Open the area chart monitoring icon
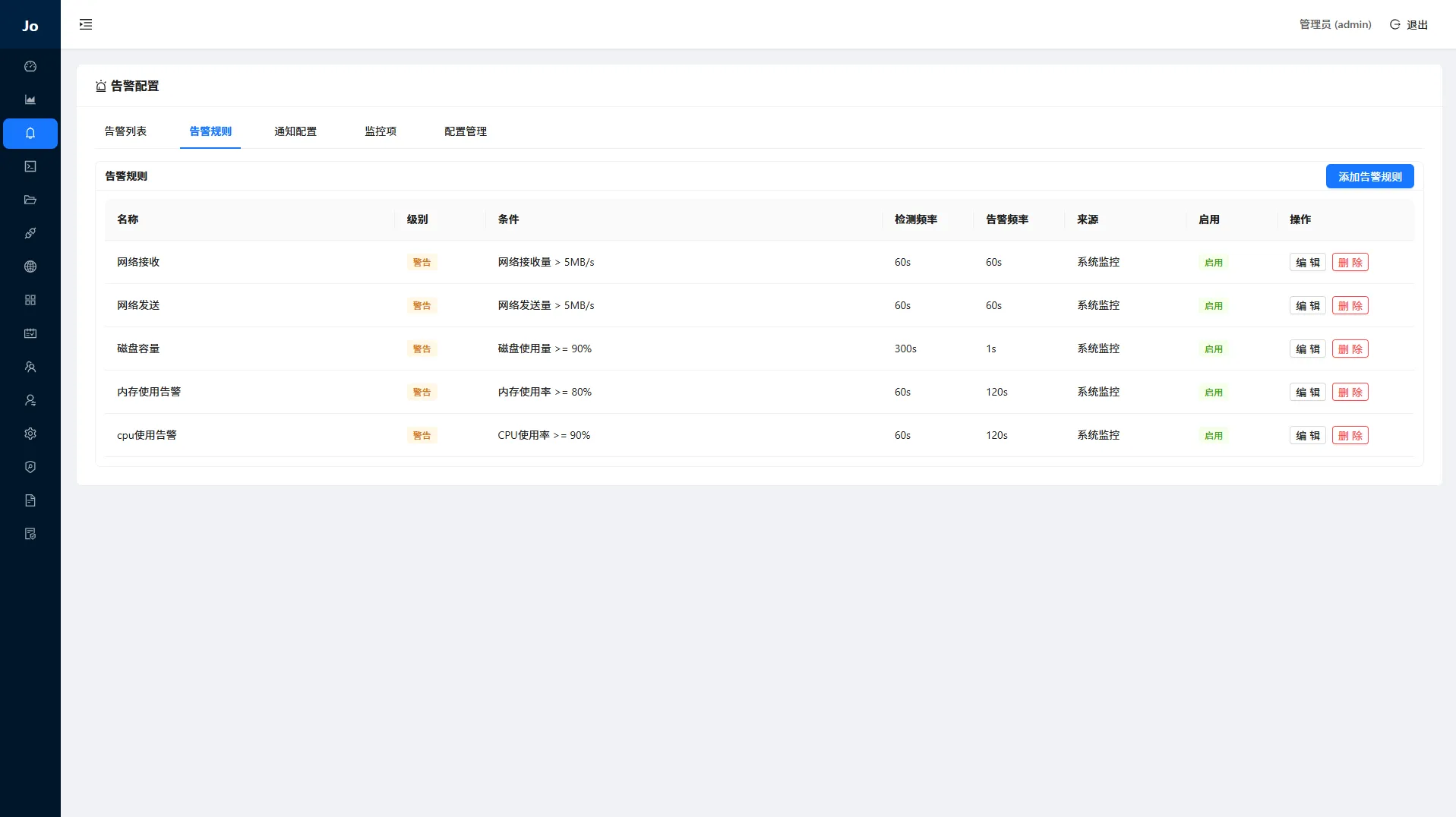1456x817 pixels. coord(30,100)
